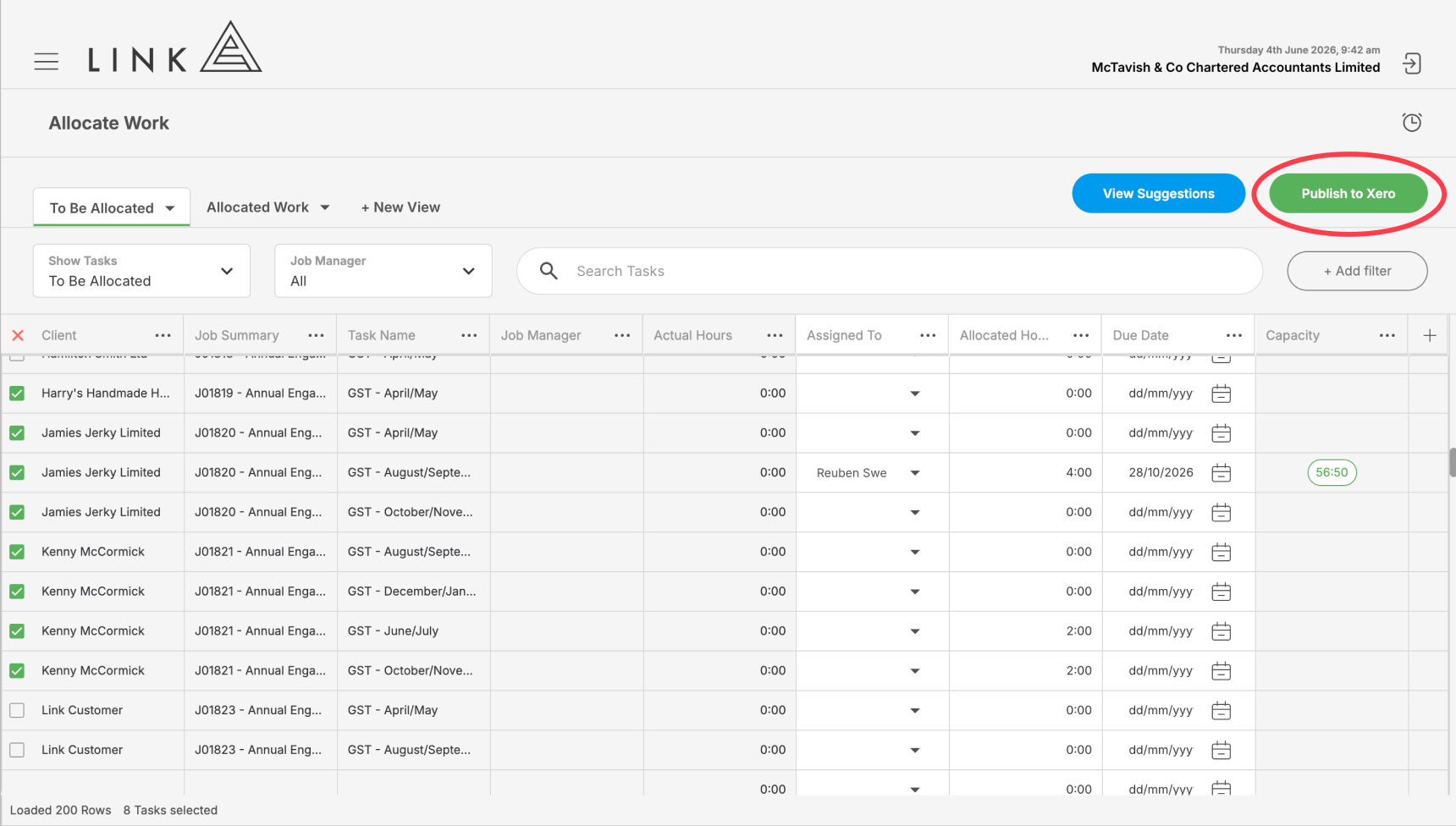Open Allocated Work view arrow
The image size is (1456, 826).
point(325,207)
